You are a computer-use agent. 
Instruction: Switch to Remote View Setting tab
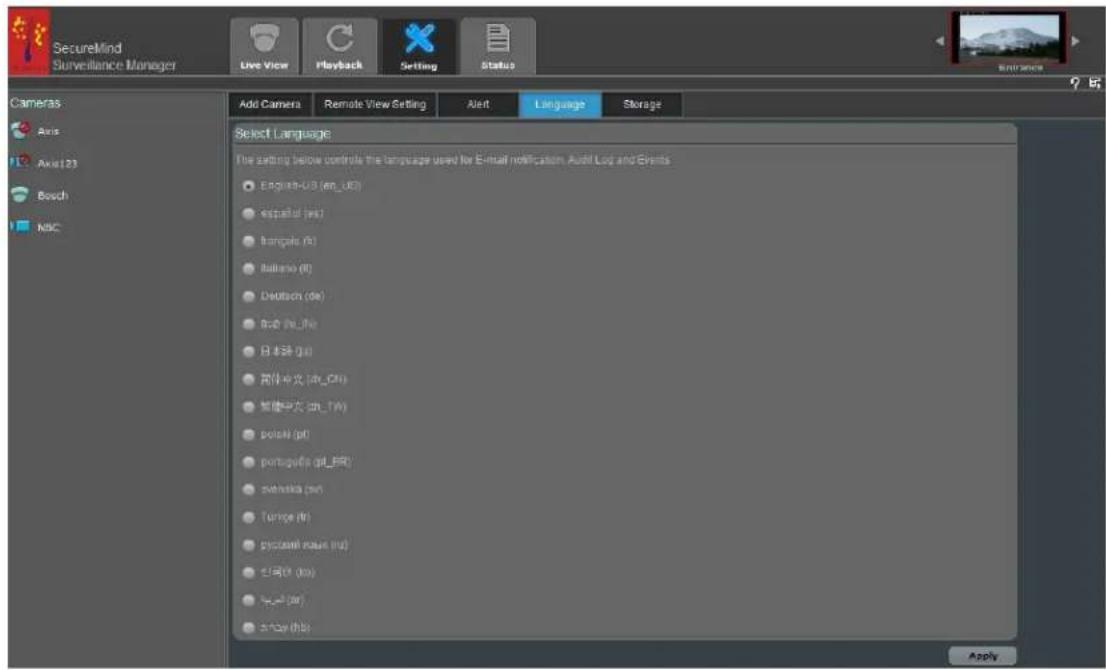375,104
